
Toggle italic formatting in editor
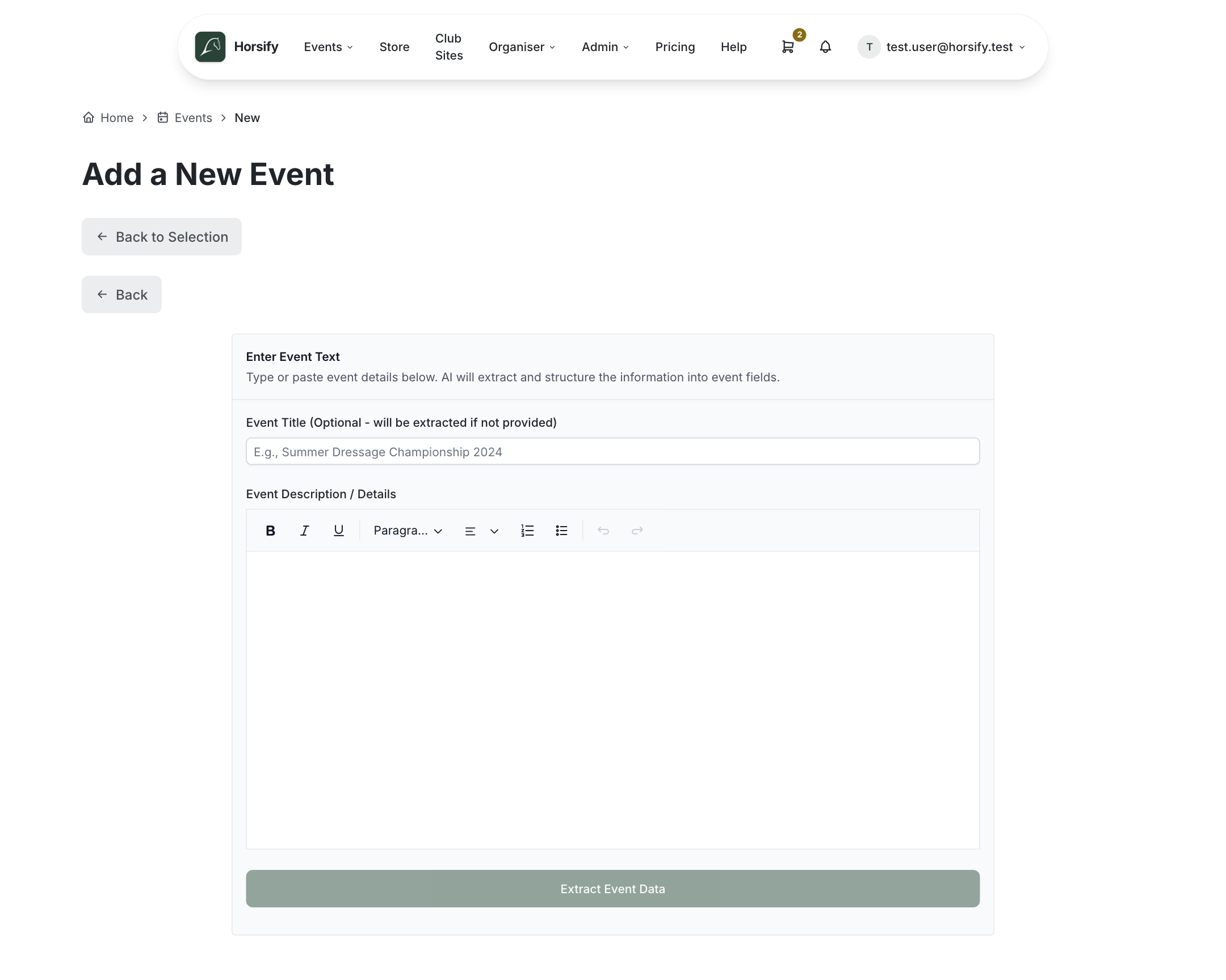coord(304,531)
